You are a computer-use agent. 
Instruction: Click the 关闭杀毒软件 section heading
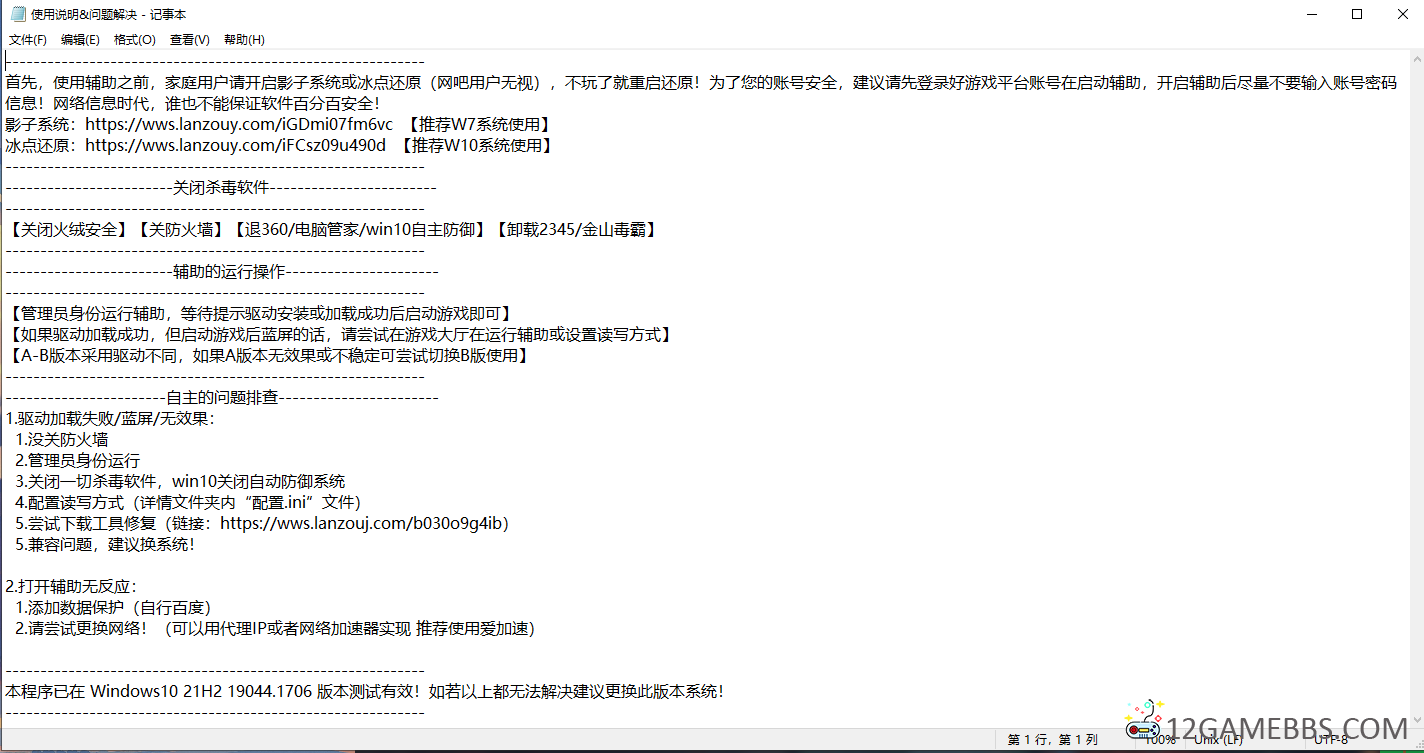(x=221, y=188)
